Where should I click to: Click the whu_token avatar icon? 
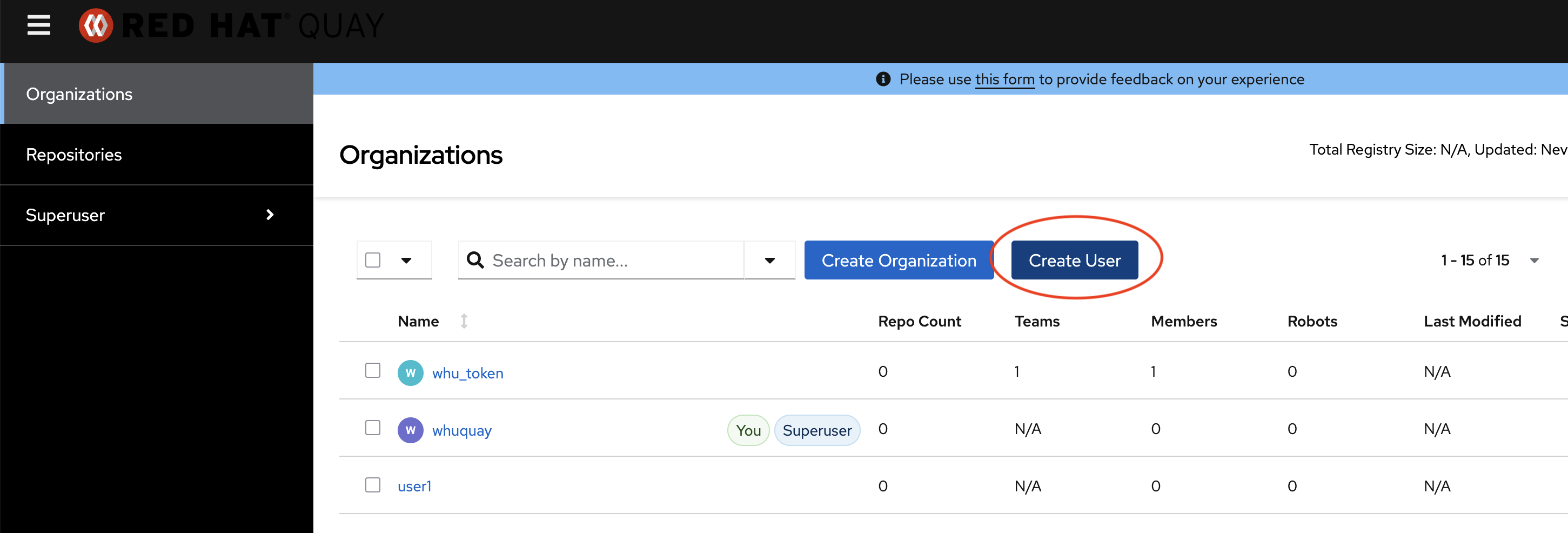point(410,373)
